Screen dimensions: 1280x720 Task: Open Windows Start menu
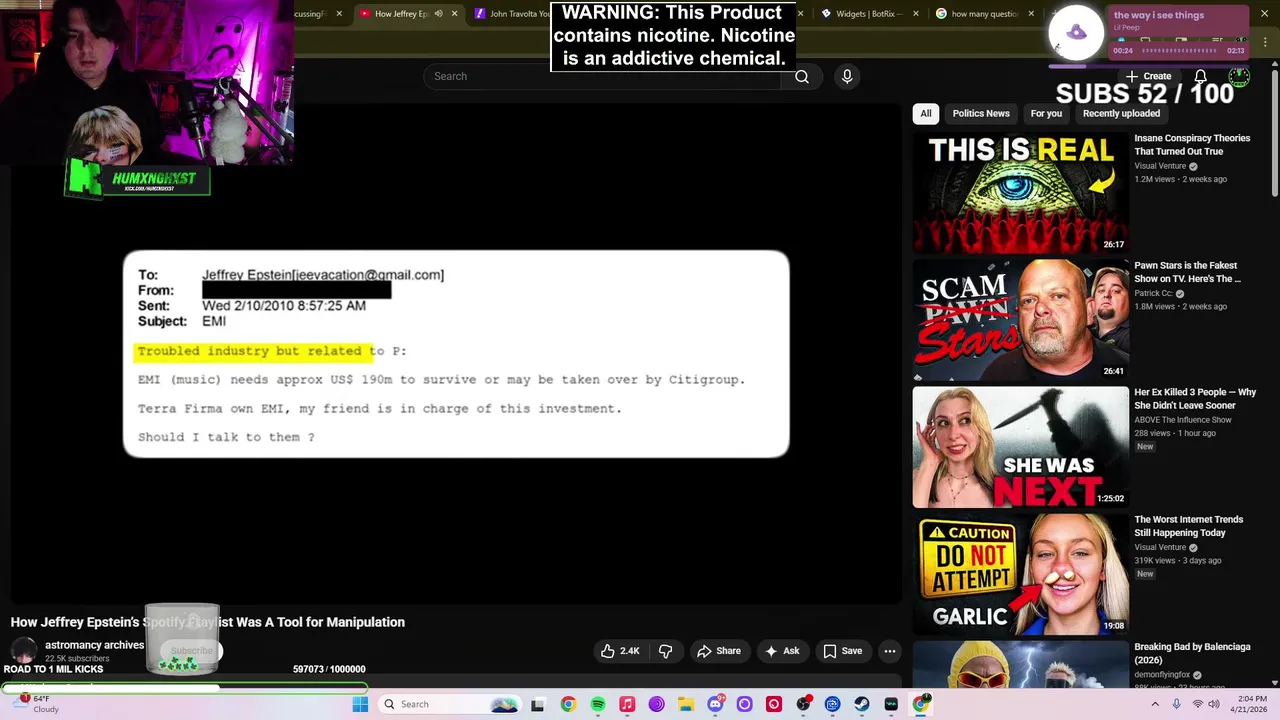tap(360, 704)
